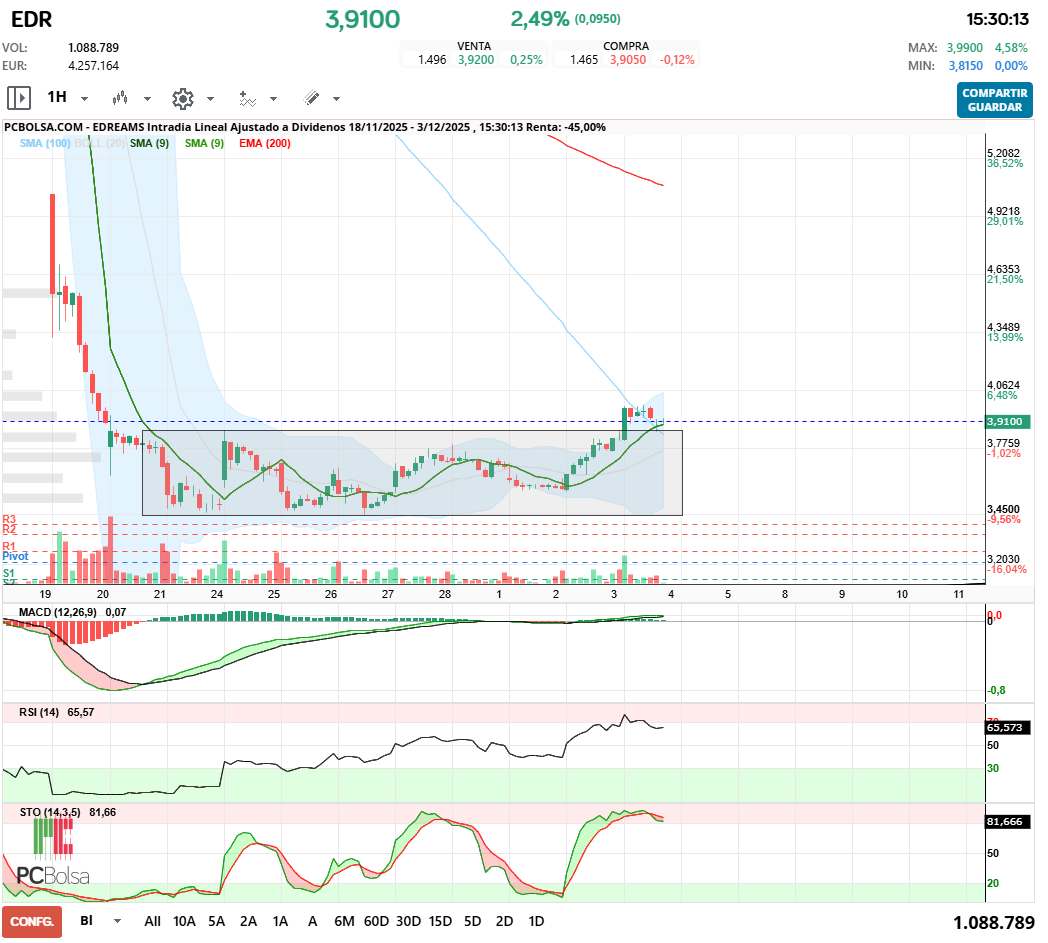
Task: Toggle BOLL (20) indicator label
Action: 100,144
